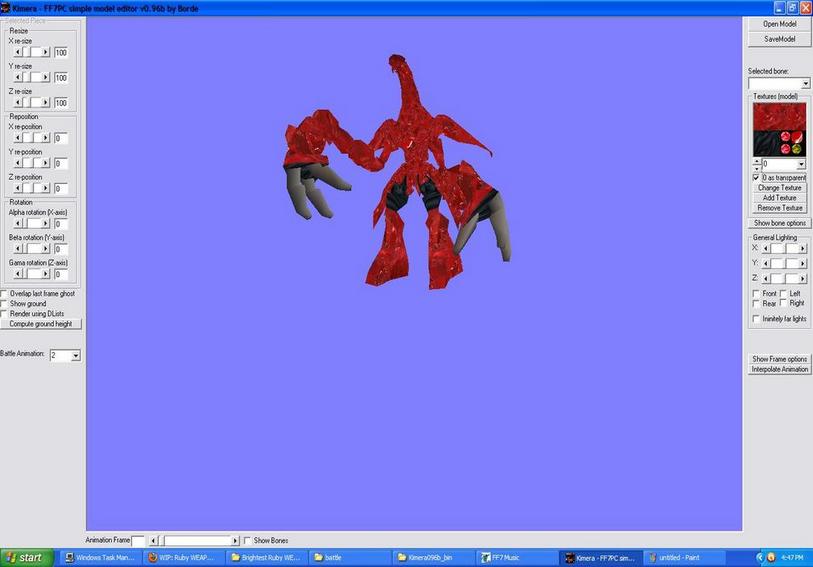This screenshot has height=567, width=813.
Task: Click the X re-size value field
Action: (61, 52)
